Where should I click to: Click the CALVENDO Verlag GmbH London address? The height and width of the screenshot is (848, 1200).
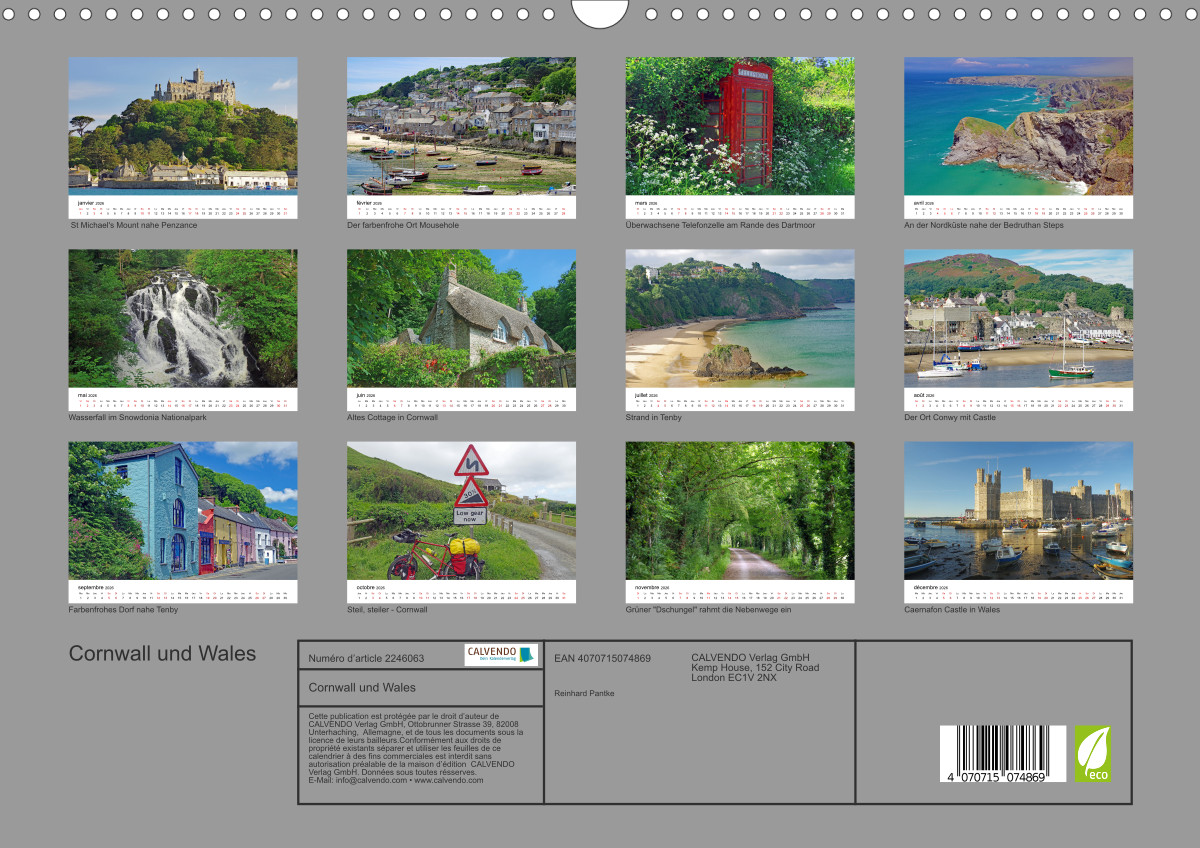[x=755, y=667]
